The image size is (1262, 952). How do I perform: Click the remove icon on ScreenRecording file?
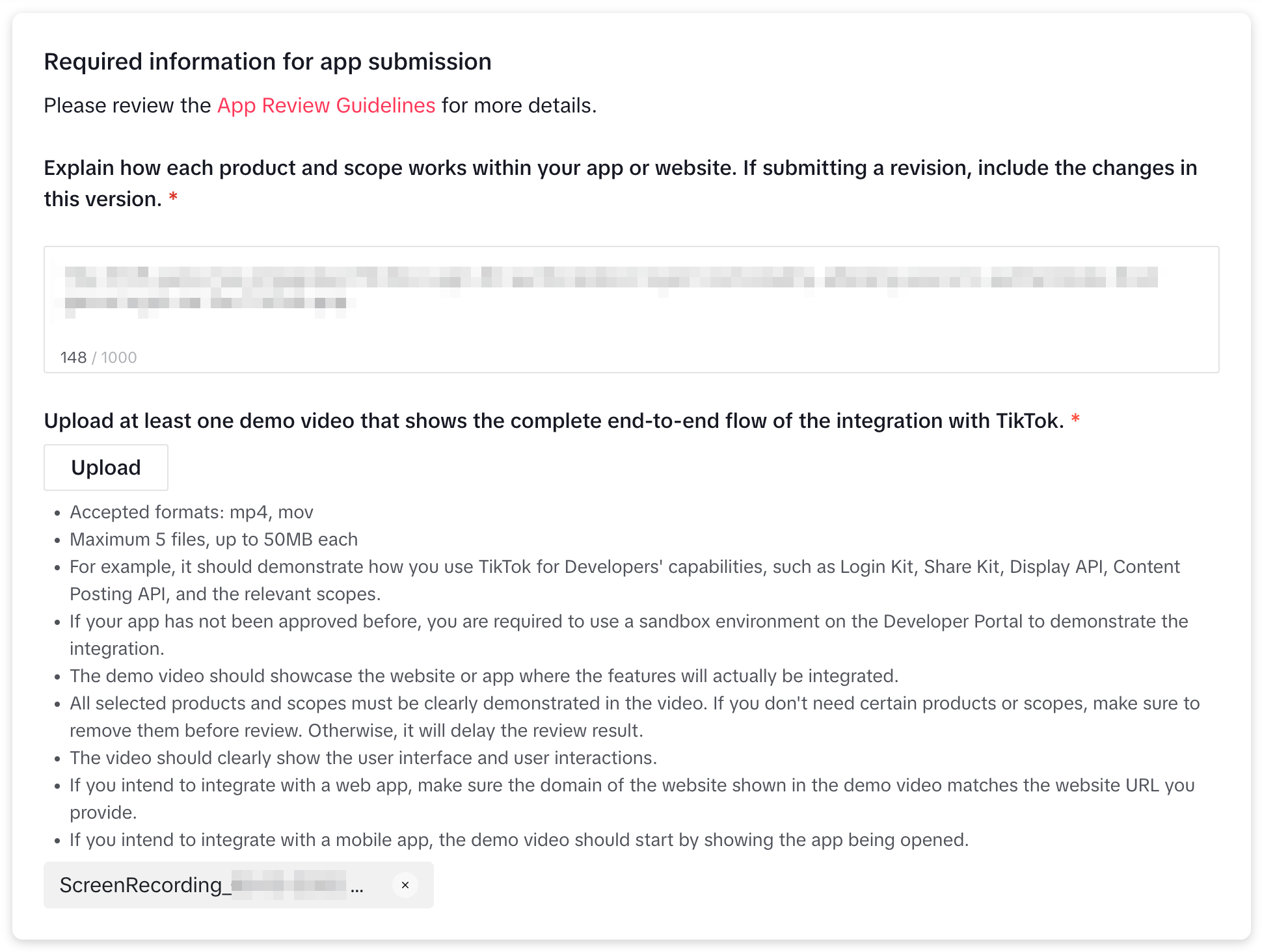click(x=405, y=885)
